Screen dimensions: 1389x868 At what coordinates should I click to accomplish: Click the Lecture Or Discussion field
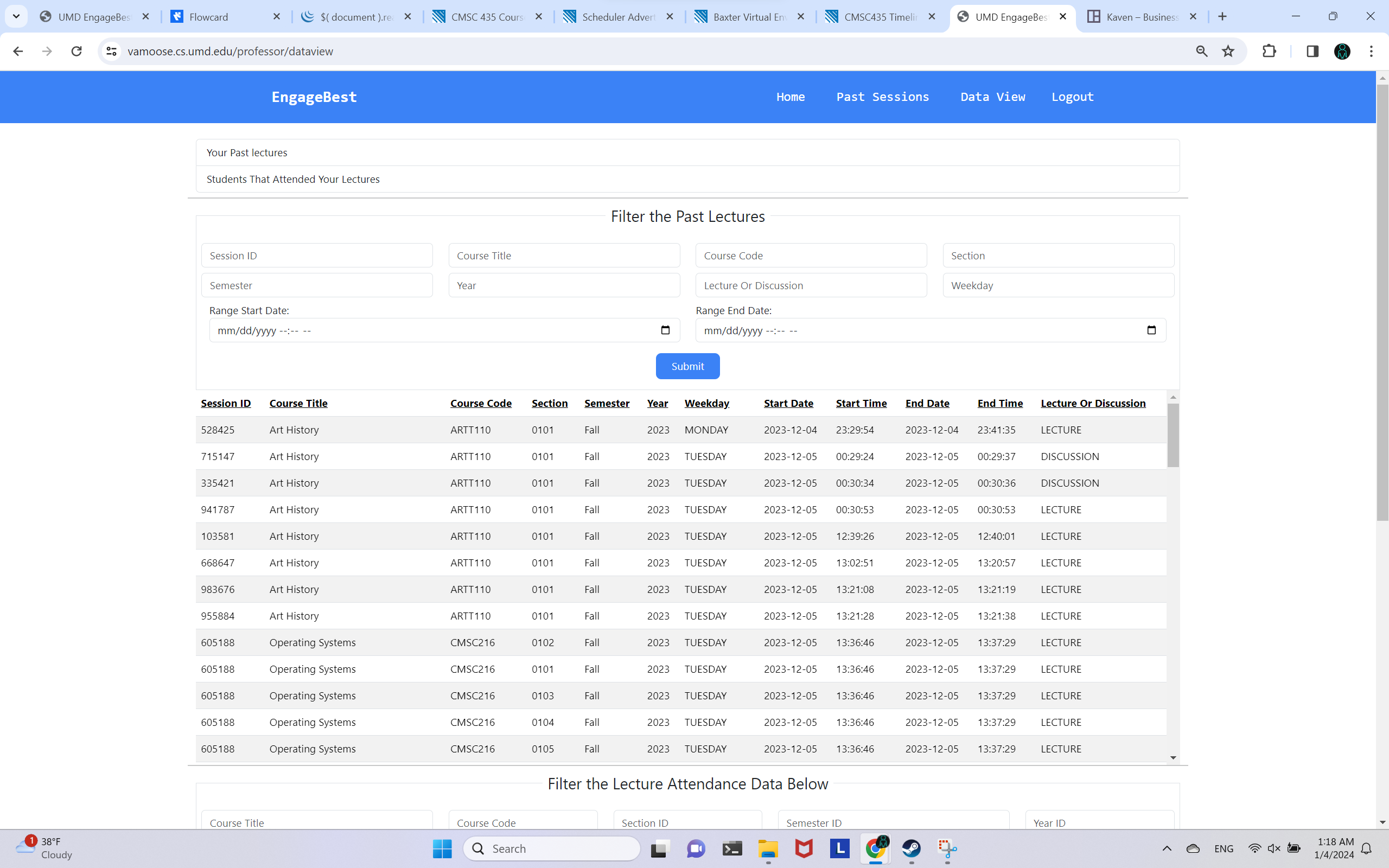pyautogui.click(x=811, y=285)
